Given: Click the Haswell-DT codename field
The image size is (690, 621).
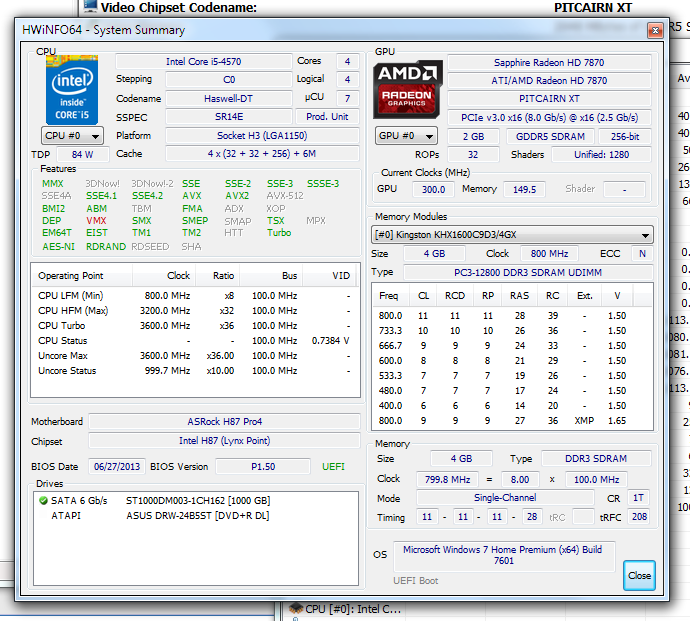Looking at the screenshot, I should (229, 99).
